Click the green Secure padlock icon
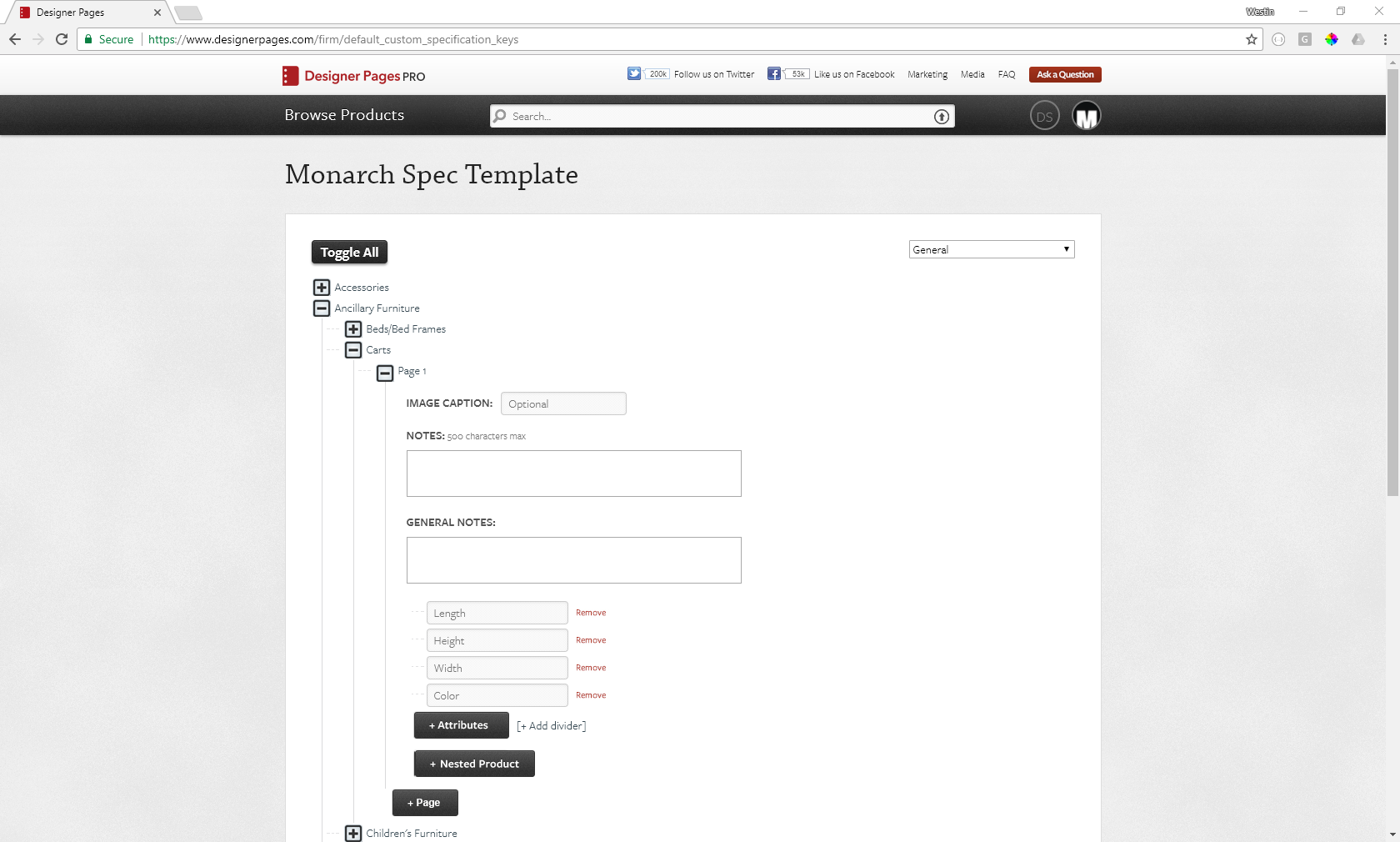Image resolution: width=1400 pixels, height=842 pixels. pyautogui.click(x=88, y=39)
